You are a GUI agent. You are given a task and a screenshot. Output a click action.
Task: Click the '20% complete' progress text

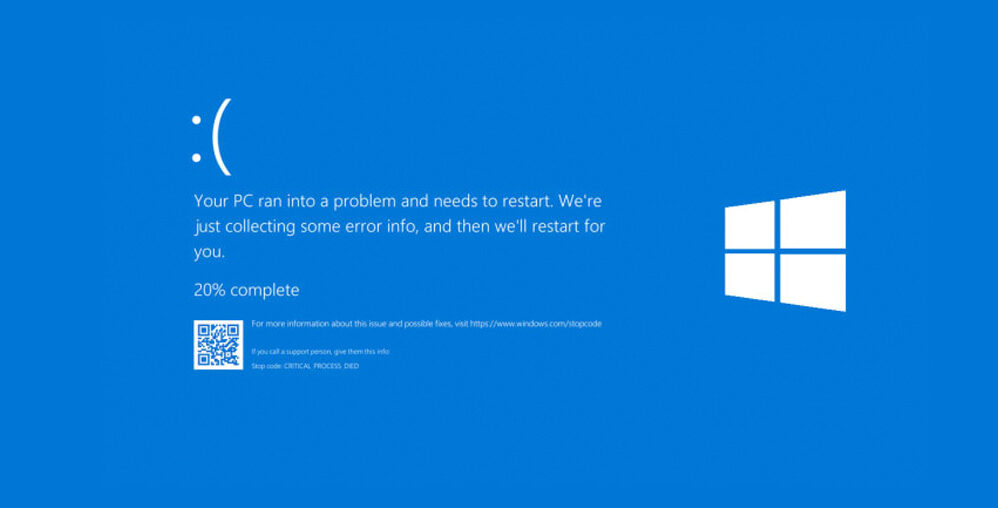pos(246,290)
